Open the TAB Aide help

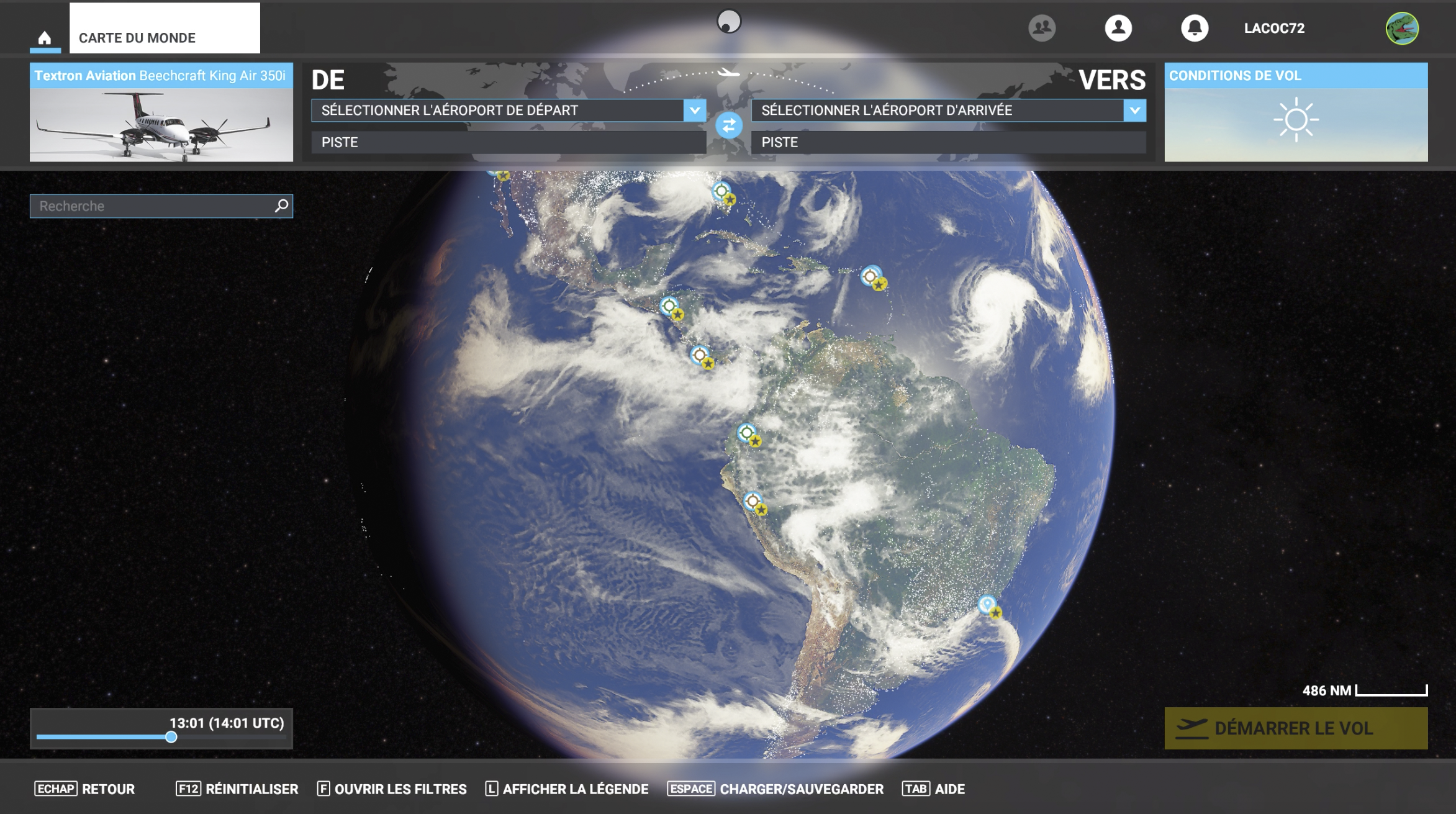934,789
